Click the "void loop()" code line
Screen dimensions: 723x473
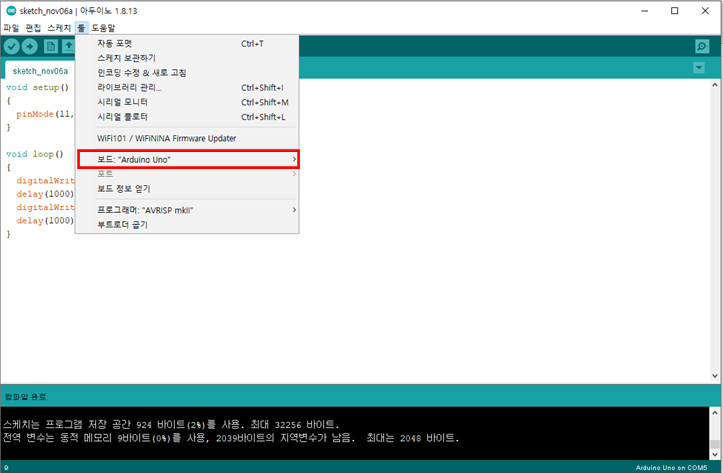[35, 154]
